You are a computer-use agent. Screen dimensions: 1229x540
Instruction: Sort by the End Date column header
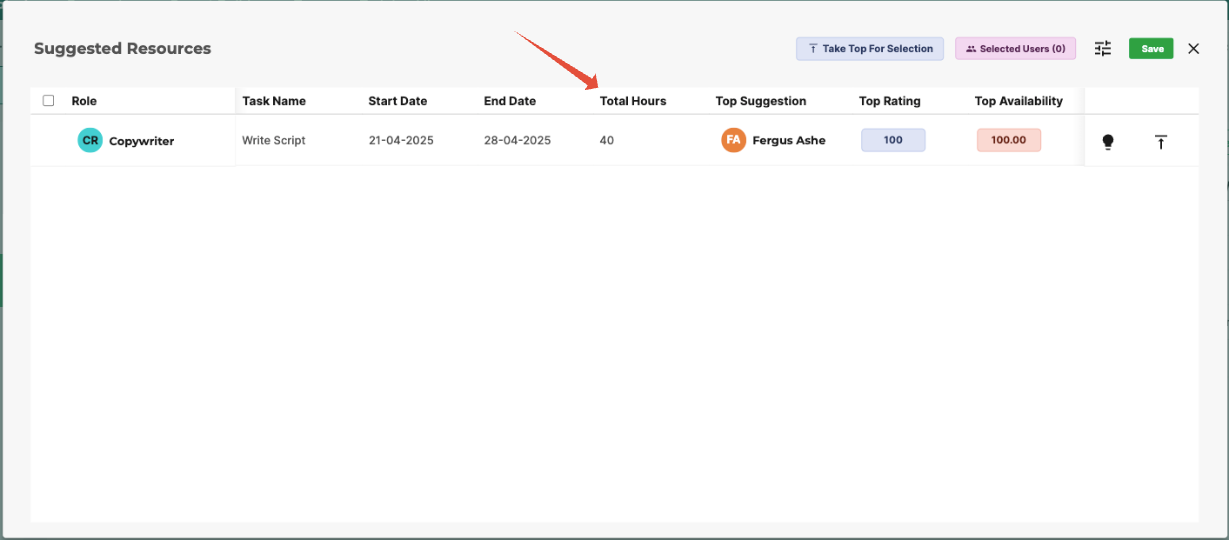pos(510,101)
